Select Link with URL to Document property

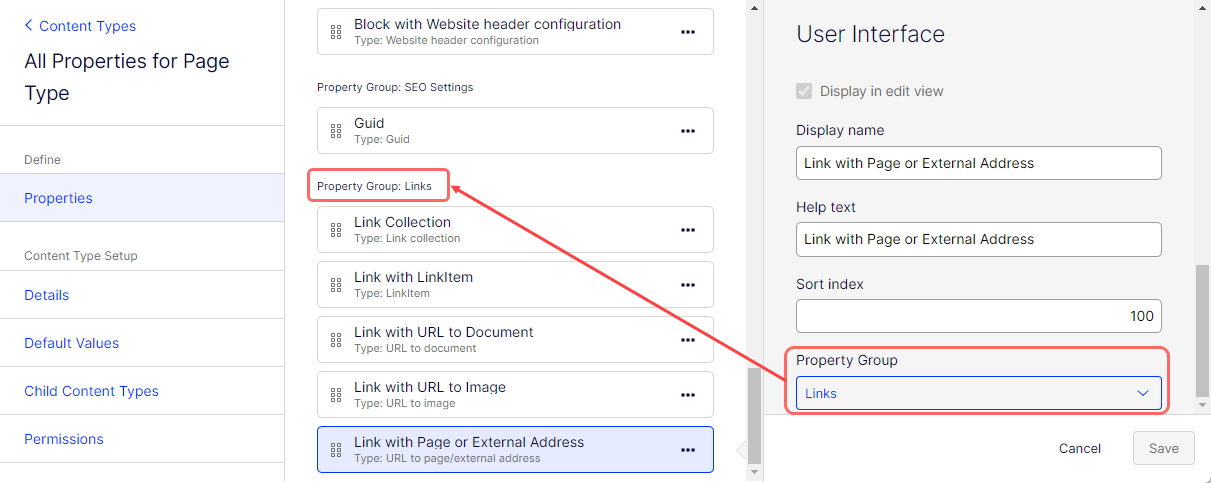click(515, 339)
